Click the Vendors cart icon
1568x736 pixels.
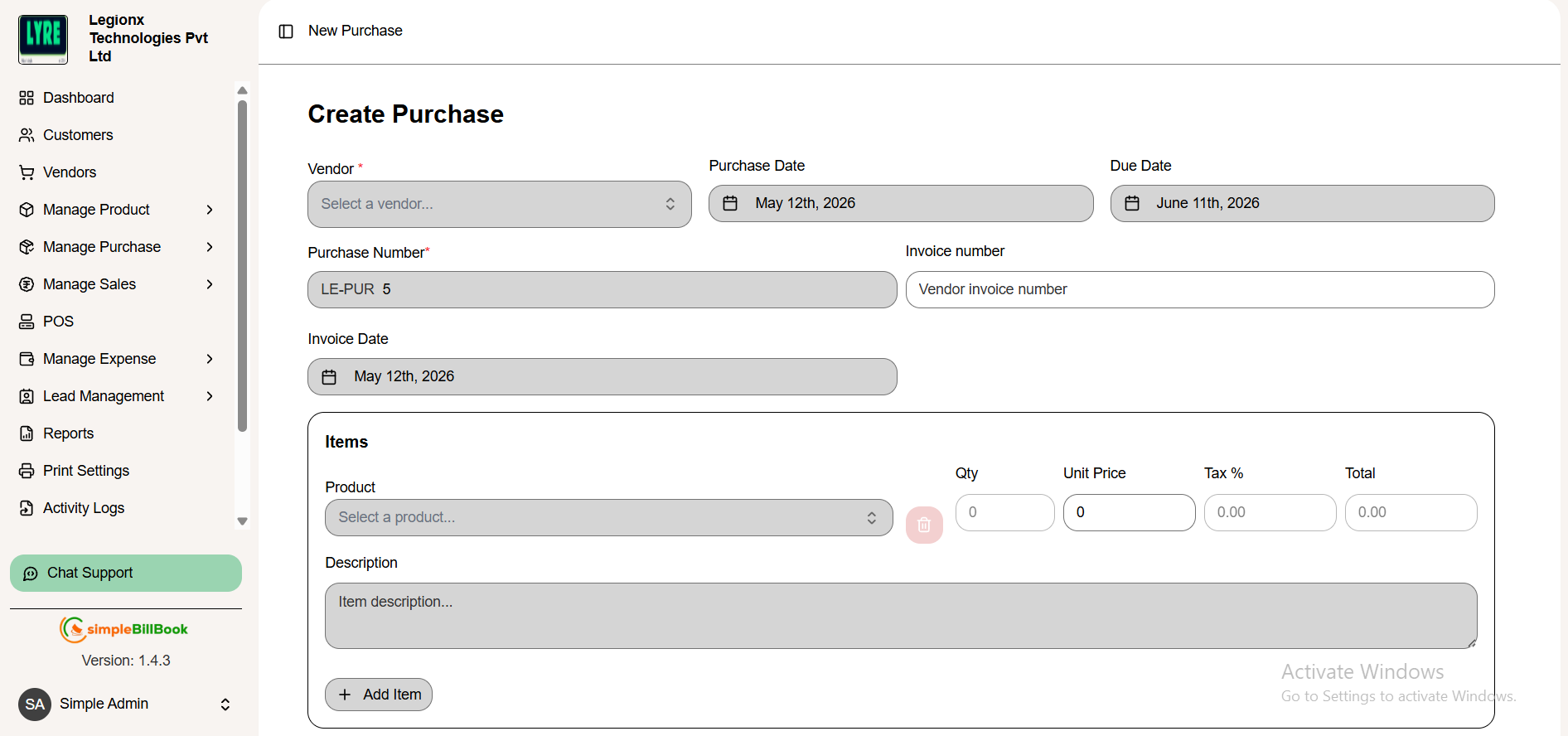[x=27, y=172]
